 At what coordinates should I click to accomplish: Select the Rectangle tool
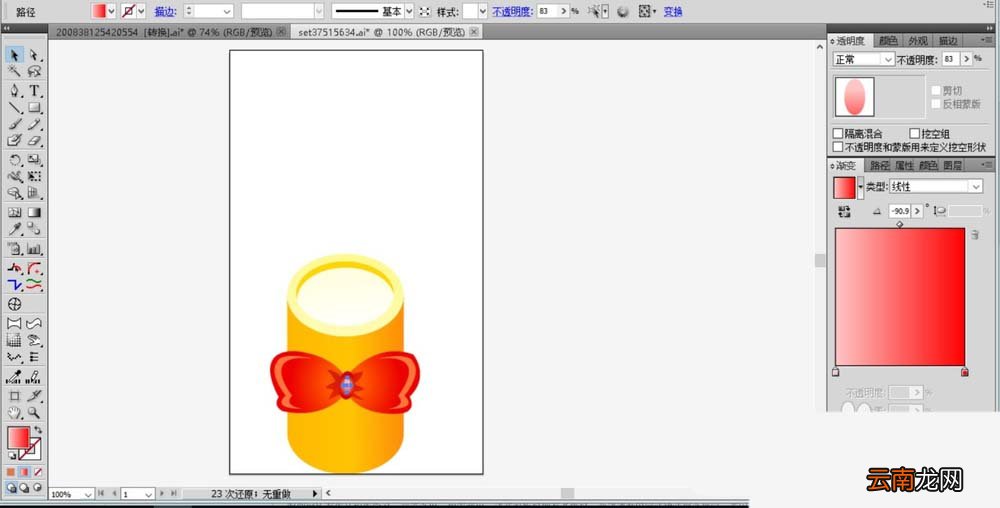34,108
